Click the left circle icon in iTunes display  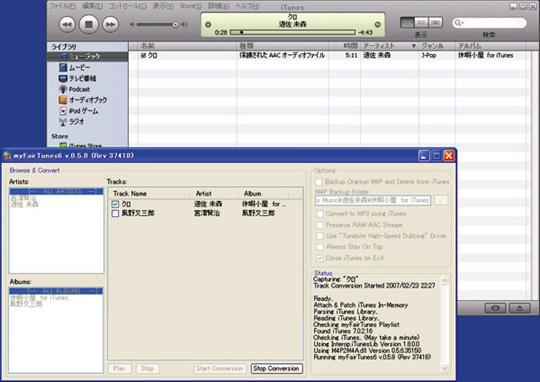208,24
